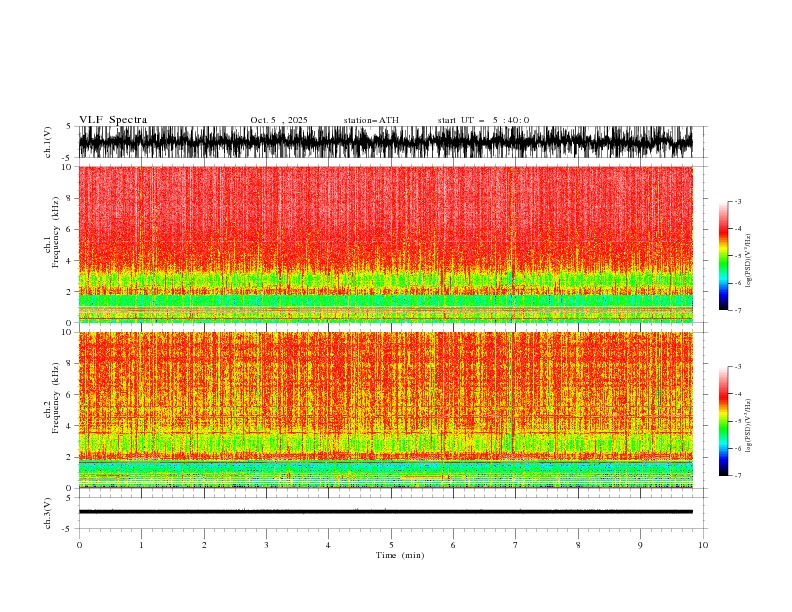The image size is (792, 612).
Task: Click inside the ch.2 spectrogram panel
Action: point(385,410)
